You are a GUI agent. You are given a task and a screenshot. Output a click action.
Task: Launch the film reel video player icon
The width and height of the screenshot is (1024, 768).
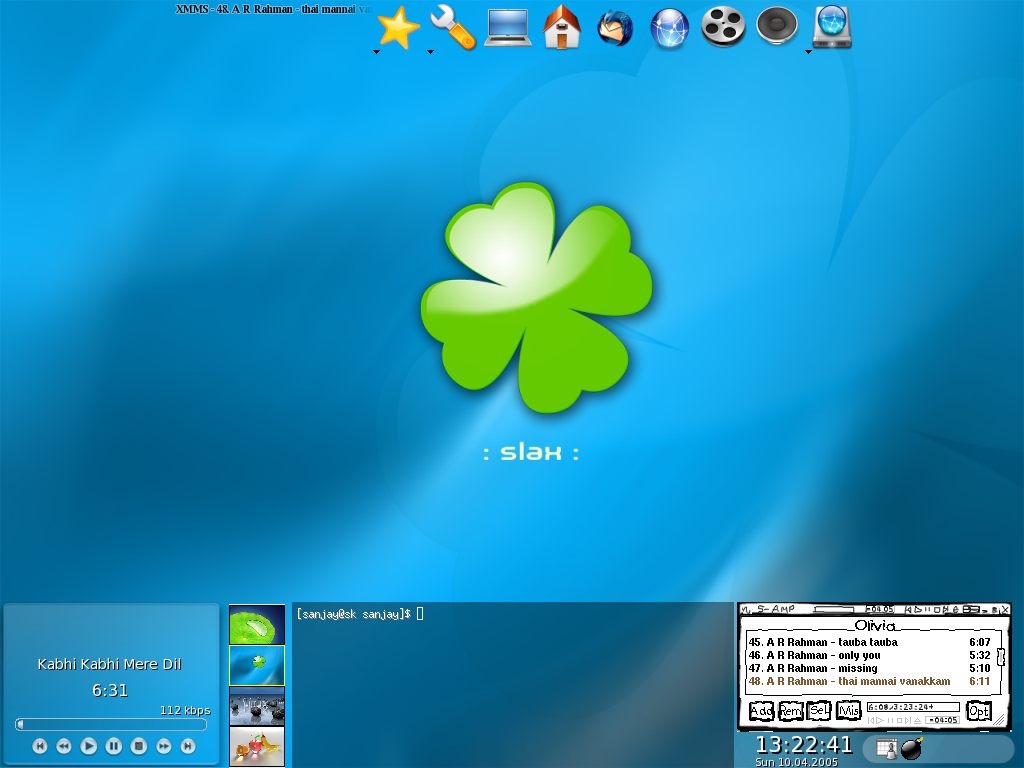tap(723, 27)
